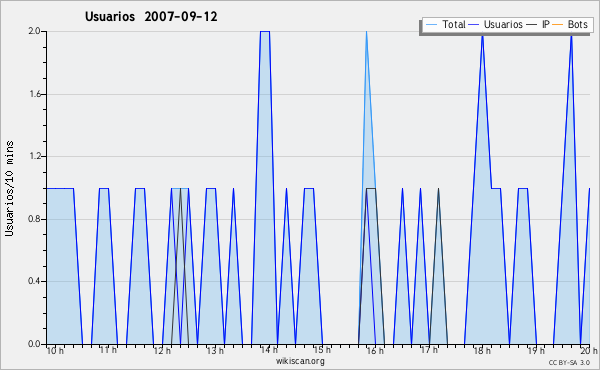
Task: Click the 'CC BY-SA 3.0' license text
Action: pyautogui.click(x=569, y=362)
